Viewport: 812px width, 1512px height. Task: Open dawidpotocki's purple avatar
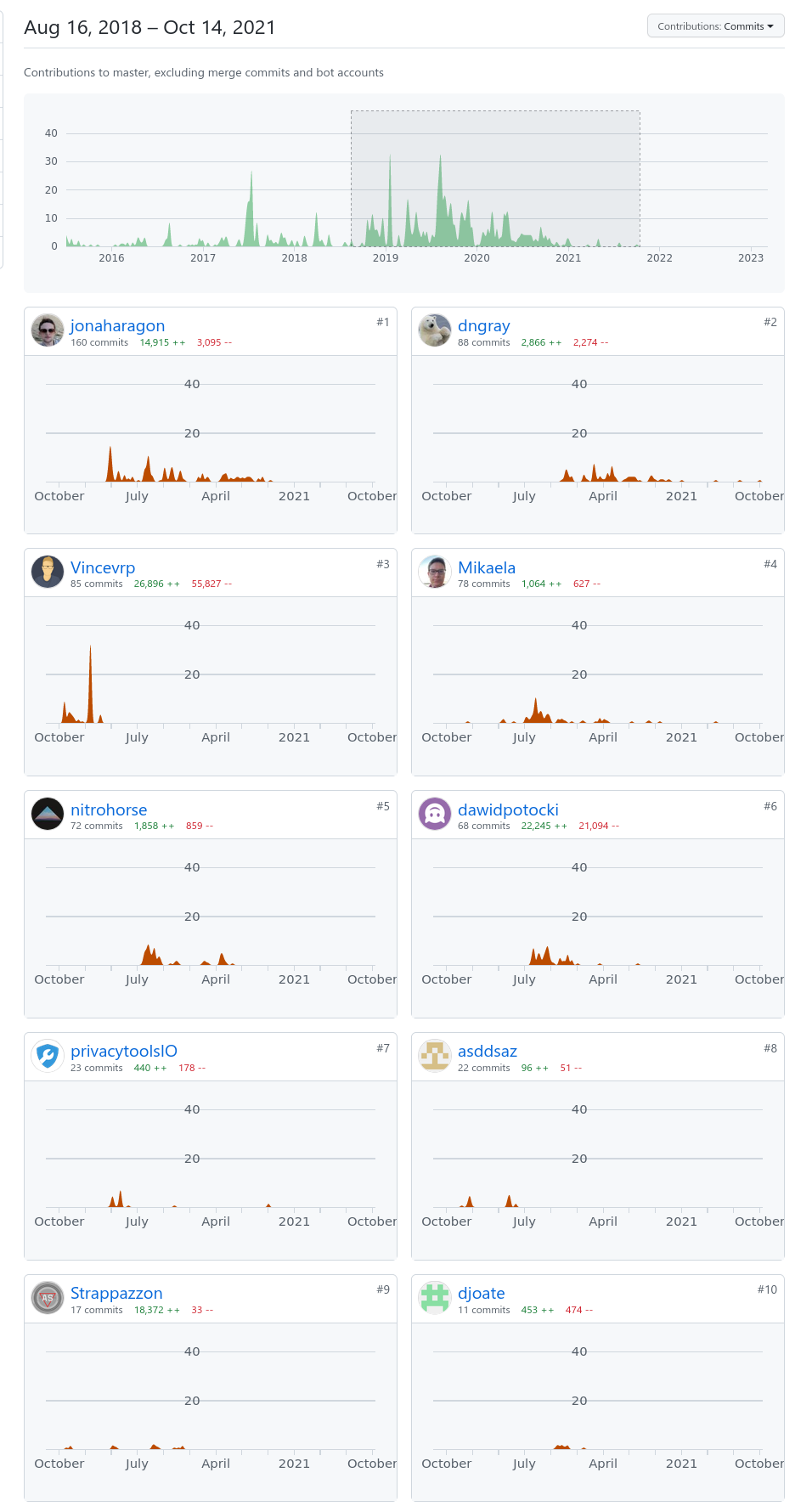[x=435, y=814]
